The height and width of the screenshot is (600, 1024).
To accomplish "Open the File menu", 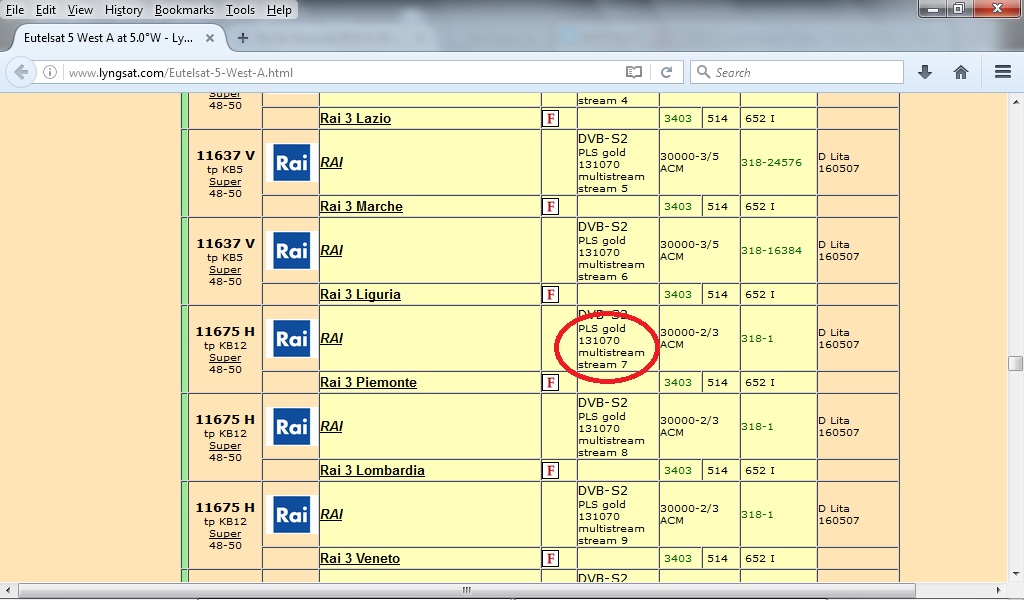I will (15, 10).
